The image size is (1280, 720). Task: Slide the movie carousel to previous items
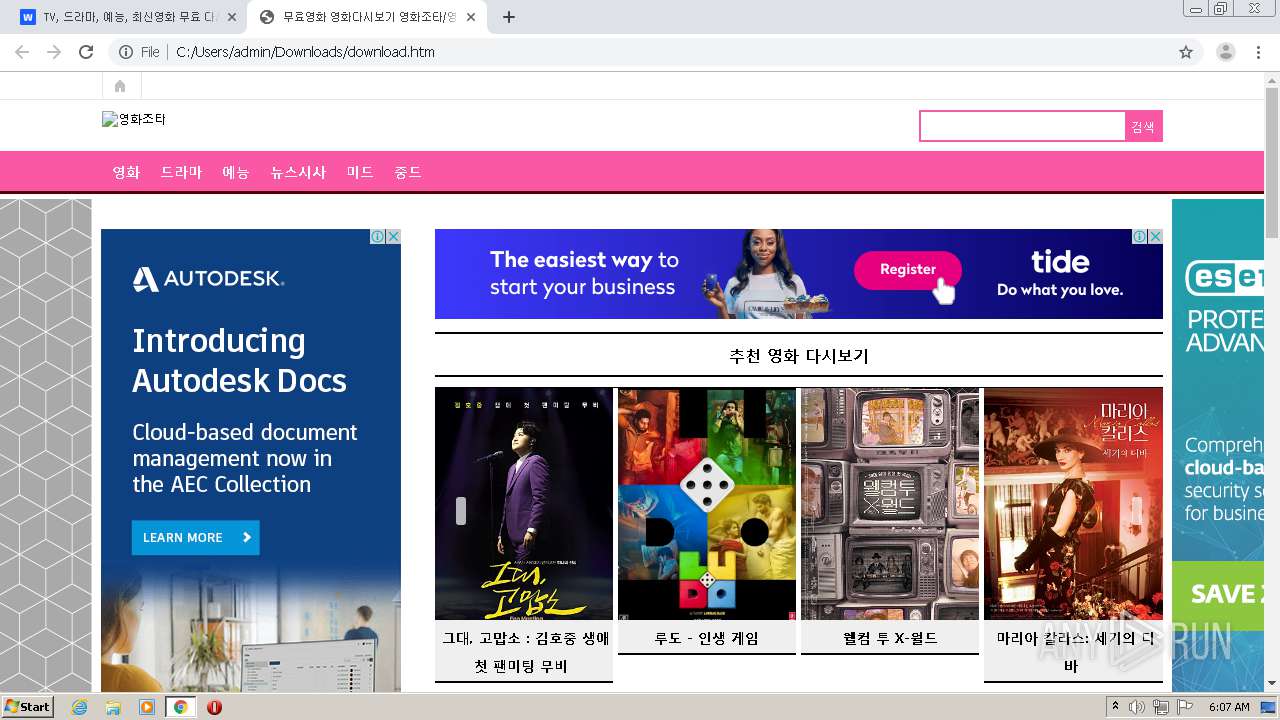(461, 511)
